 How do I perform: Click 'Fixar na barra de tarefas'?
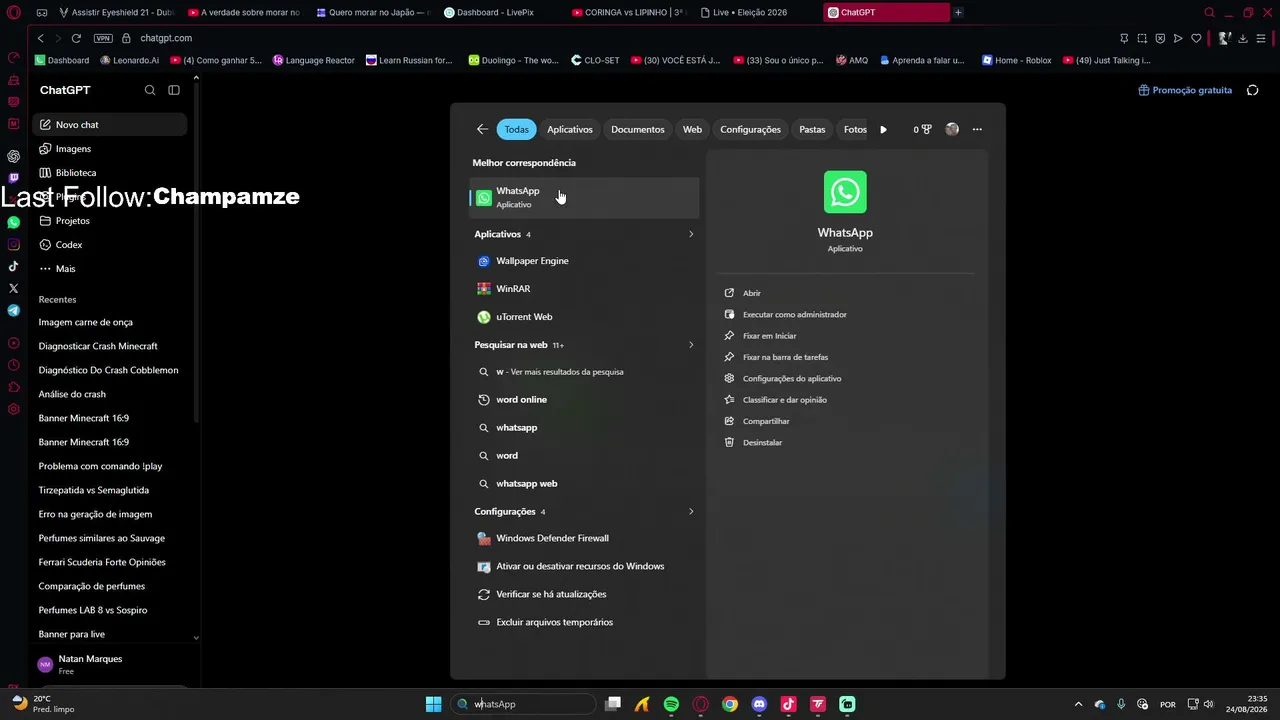point(785,357)
